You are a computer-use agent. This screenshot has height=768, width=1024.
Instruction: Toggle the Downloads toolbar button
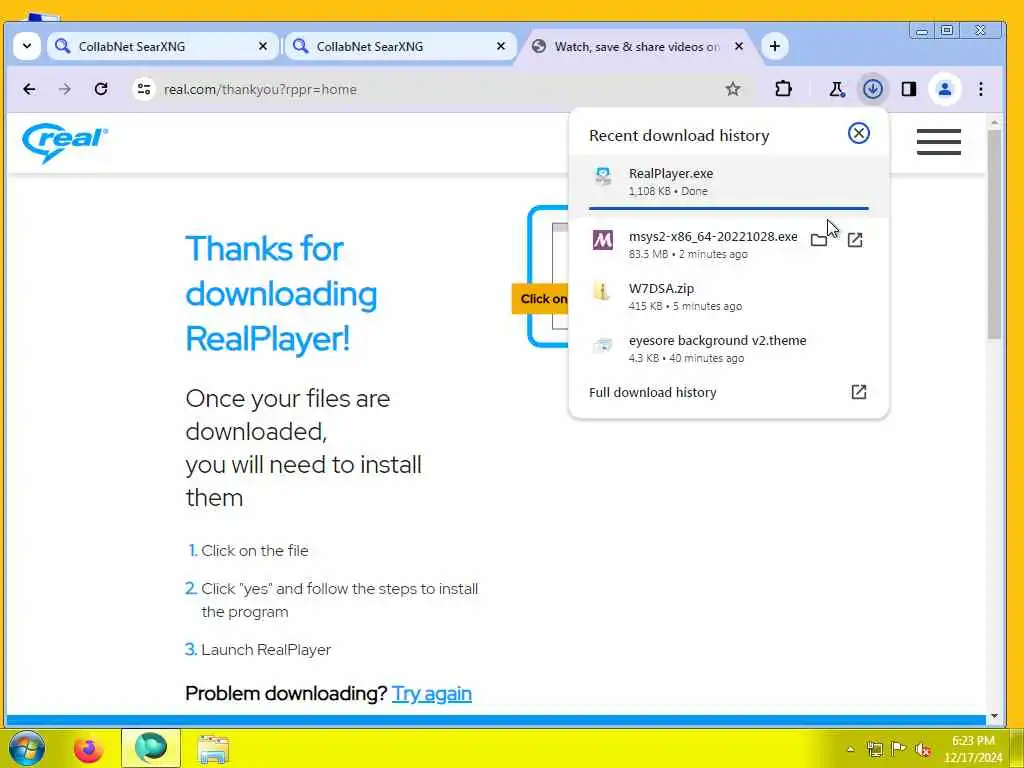click(x=872, y=89)
